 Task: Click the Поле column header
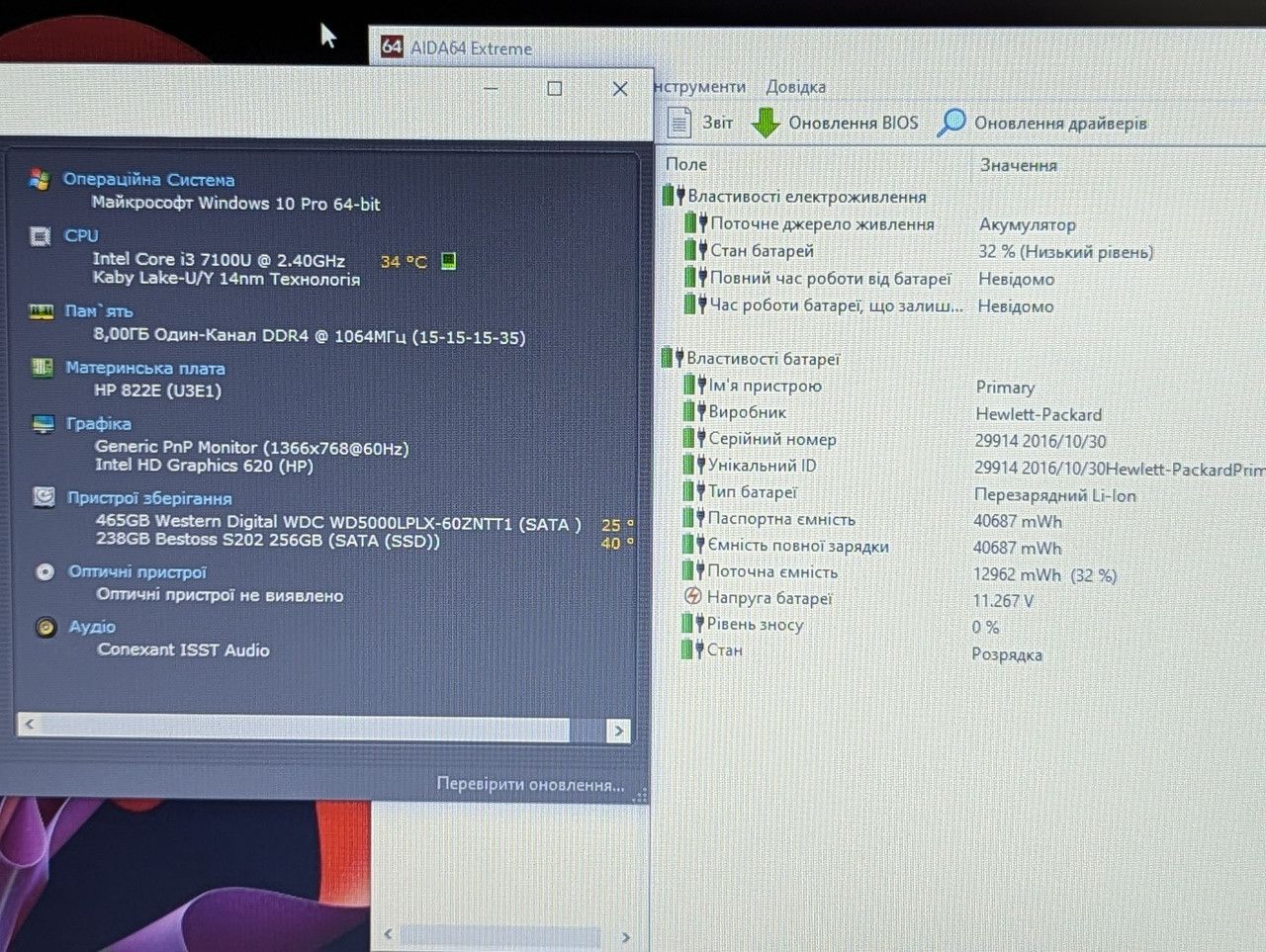tap(686, 164)
